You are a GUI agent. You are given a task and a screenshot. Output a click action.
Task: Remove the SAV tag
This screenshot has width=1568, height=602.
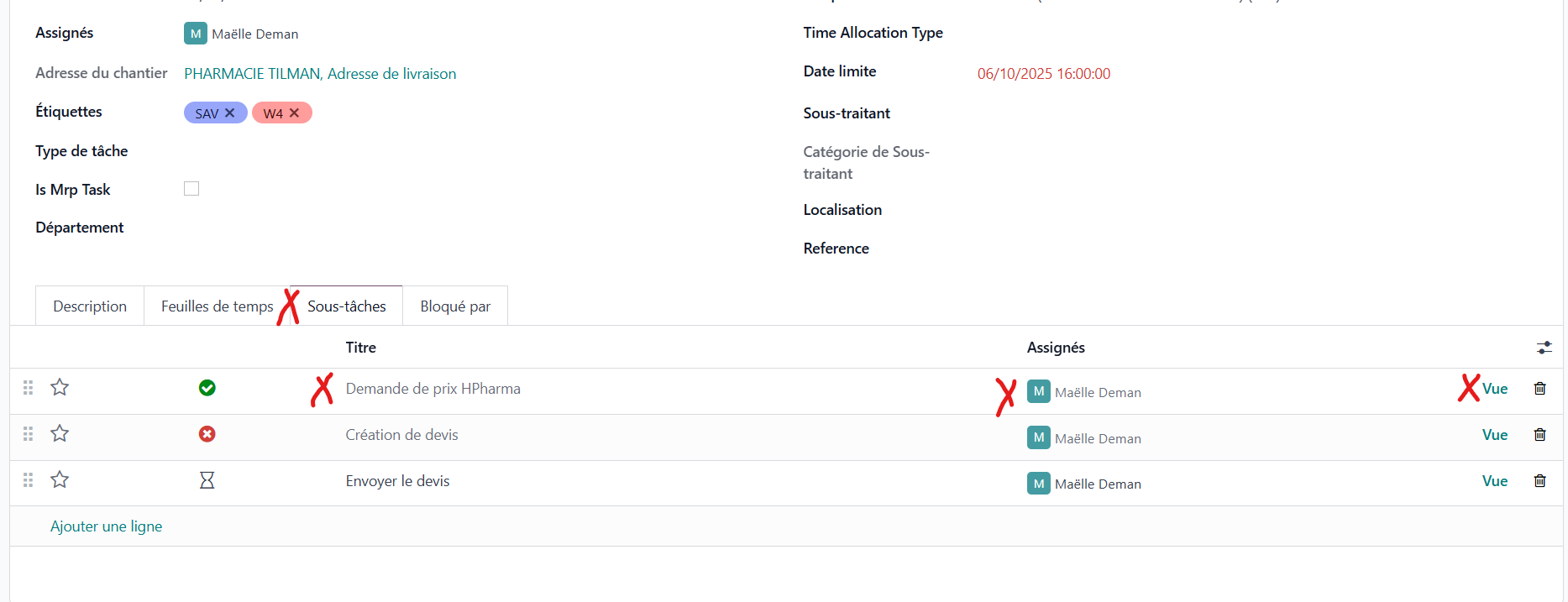click(230, 113)
